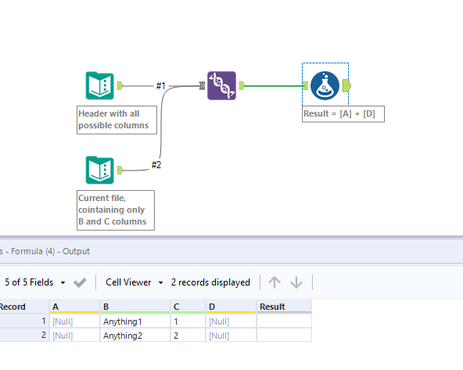
Task: Select record row number 2
Action: click(24, 335)
